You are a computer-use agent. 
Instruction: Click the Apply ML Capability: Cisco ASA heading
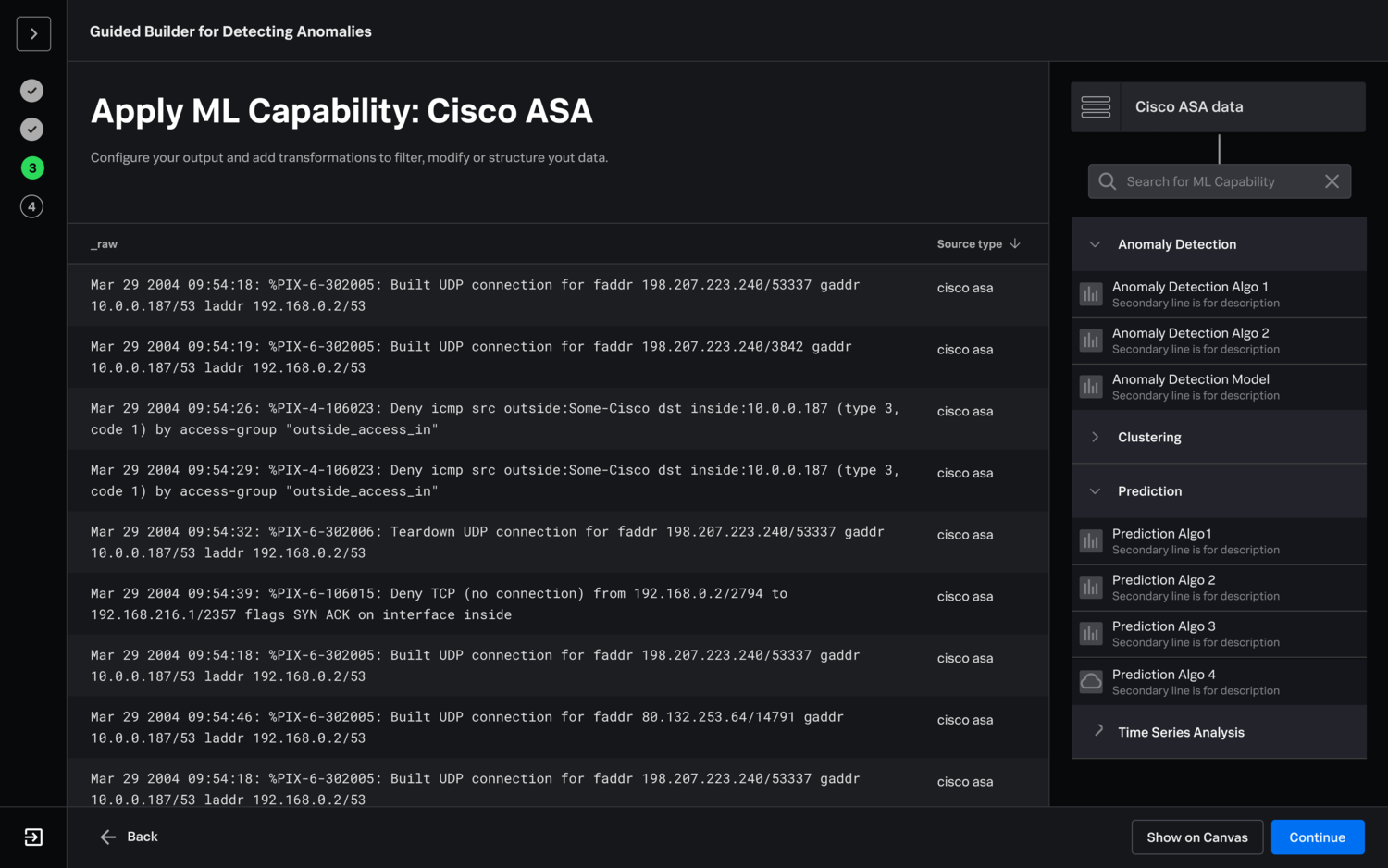(341, 111)
